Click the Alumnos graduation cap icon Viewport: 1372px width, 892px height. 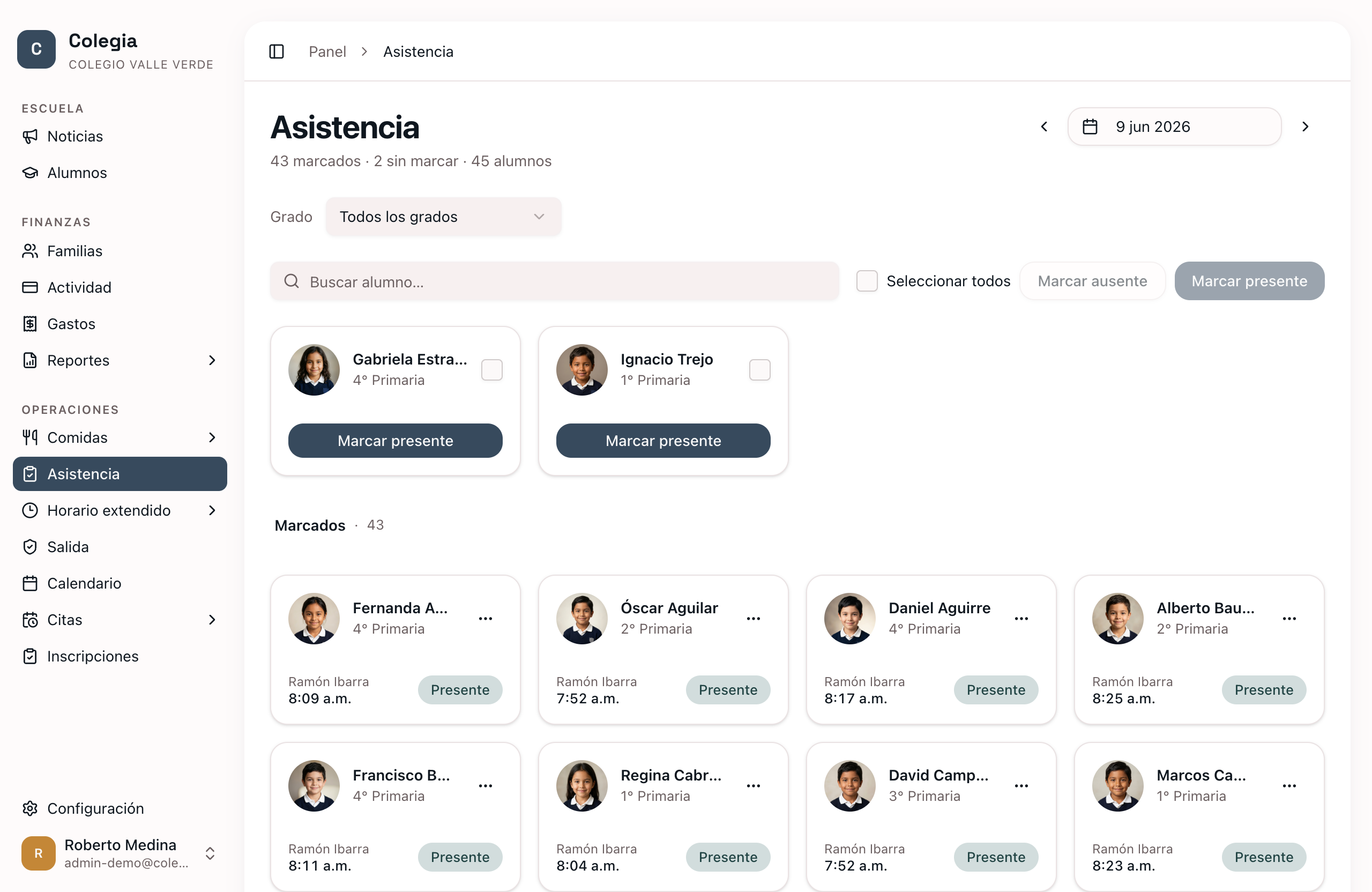(x=30, y=173)
